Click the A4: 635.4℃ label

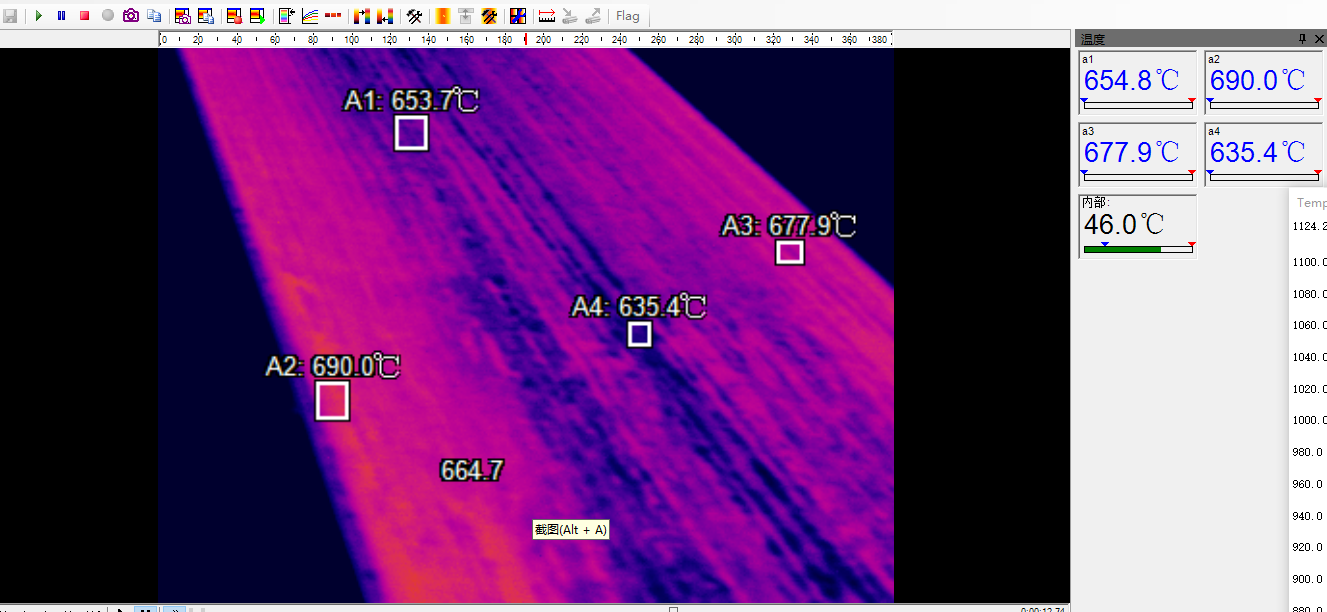(x=639, y=307)
